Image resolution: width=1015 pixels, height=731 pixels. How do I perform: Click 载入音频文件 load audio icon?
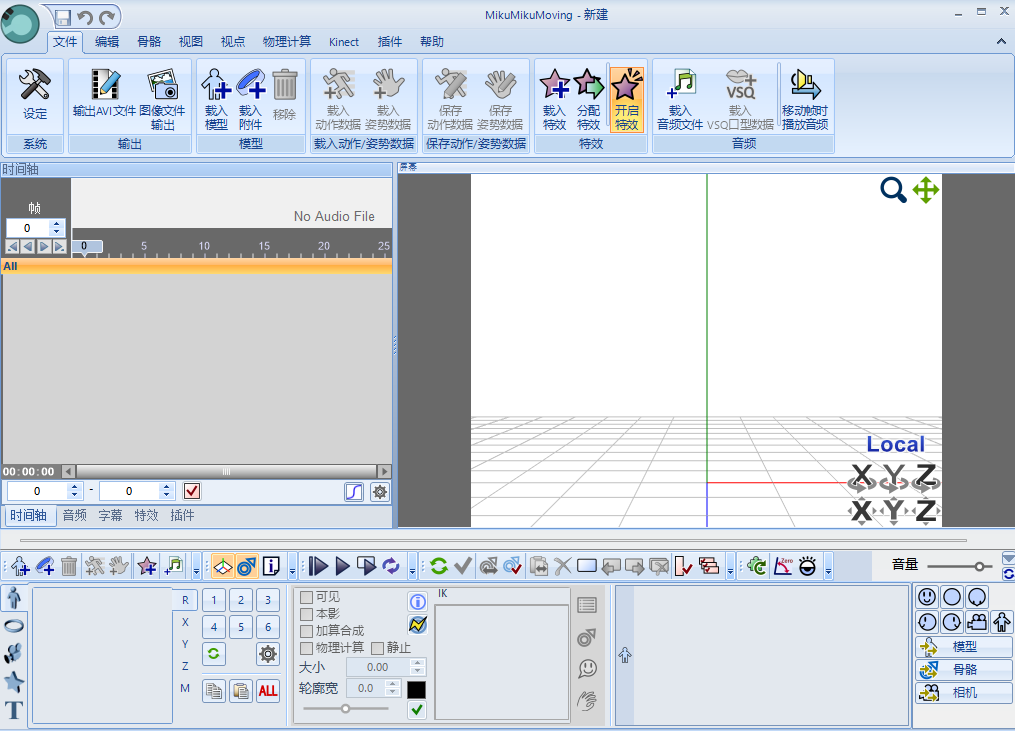tap(680, 95)
